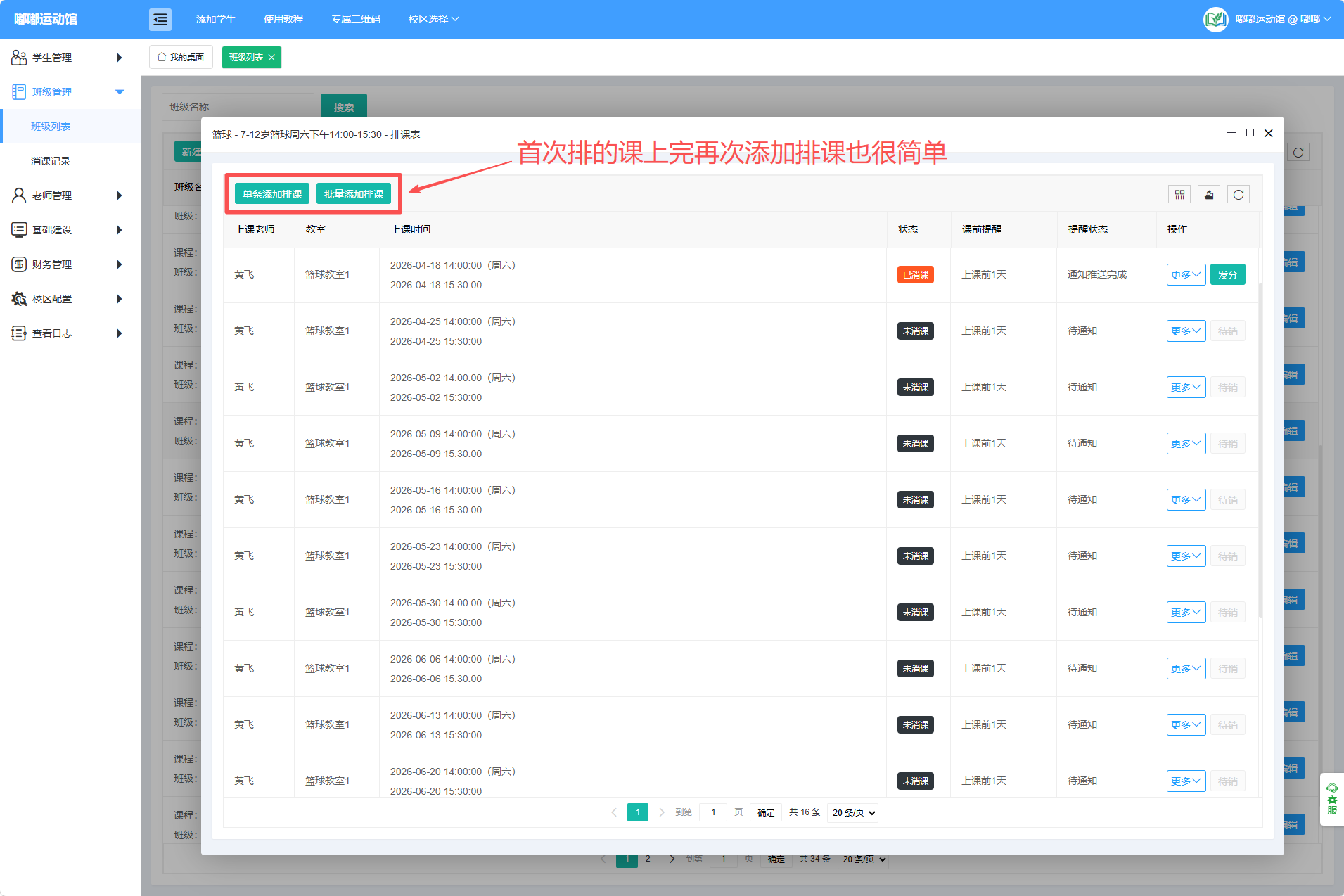Click 确定 in schedule dialog pagination
This screenshot has height=896, width=1344.
point(766,813)
